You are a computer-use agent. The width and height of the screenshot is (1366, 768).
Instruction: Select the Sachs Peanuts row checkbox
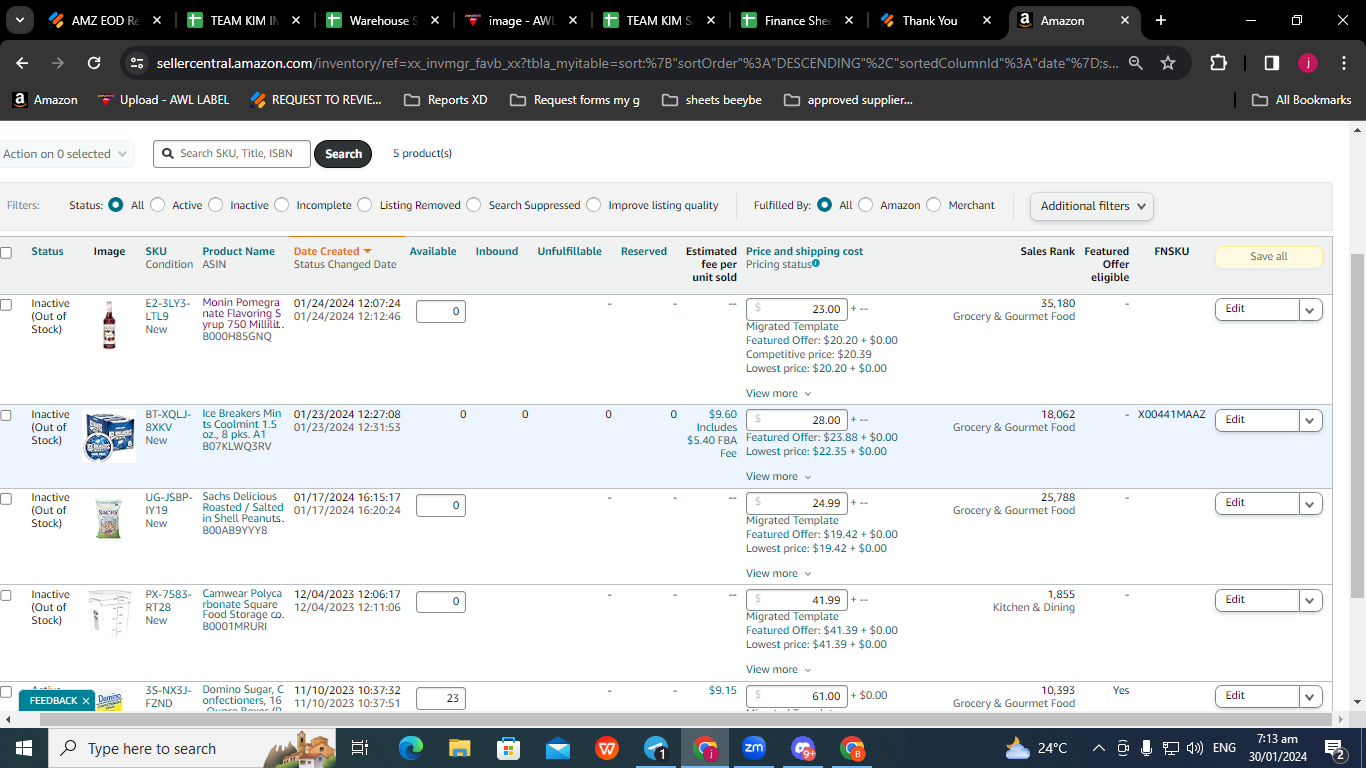6,498
